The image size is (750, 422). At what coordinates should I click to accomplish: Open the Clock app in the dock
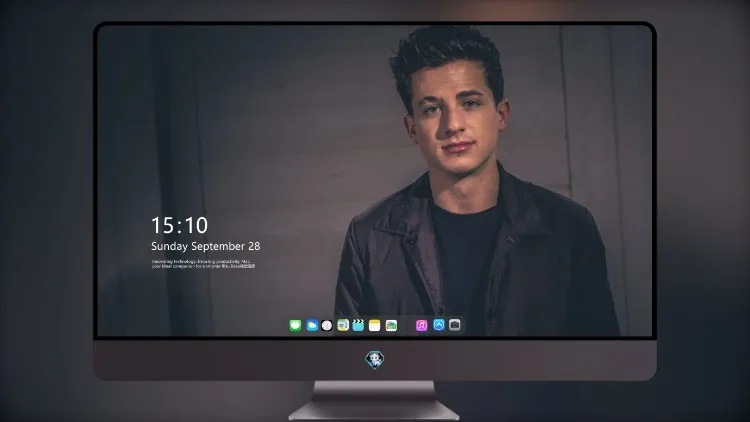click(x=327, y=325)
